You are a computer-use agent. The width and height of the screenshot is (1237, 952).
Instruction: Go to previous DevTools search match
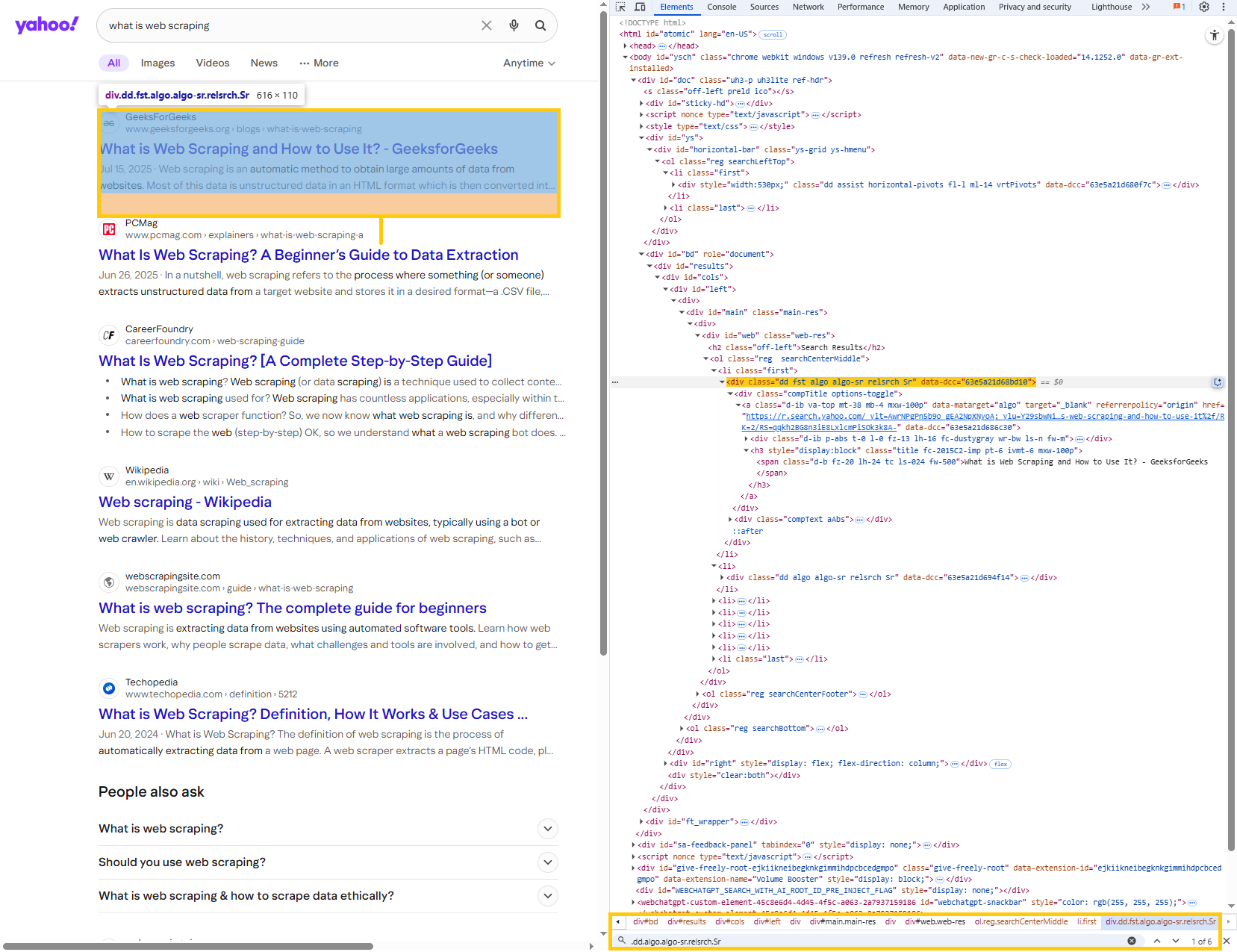tap(1156, 941)
